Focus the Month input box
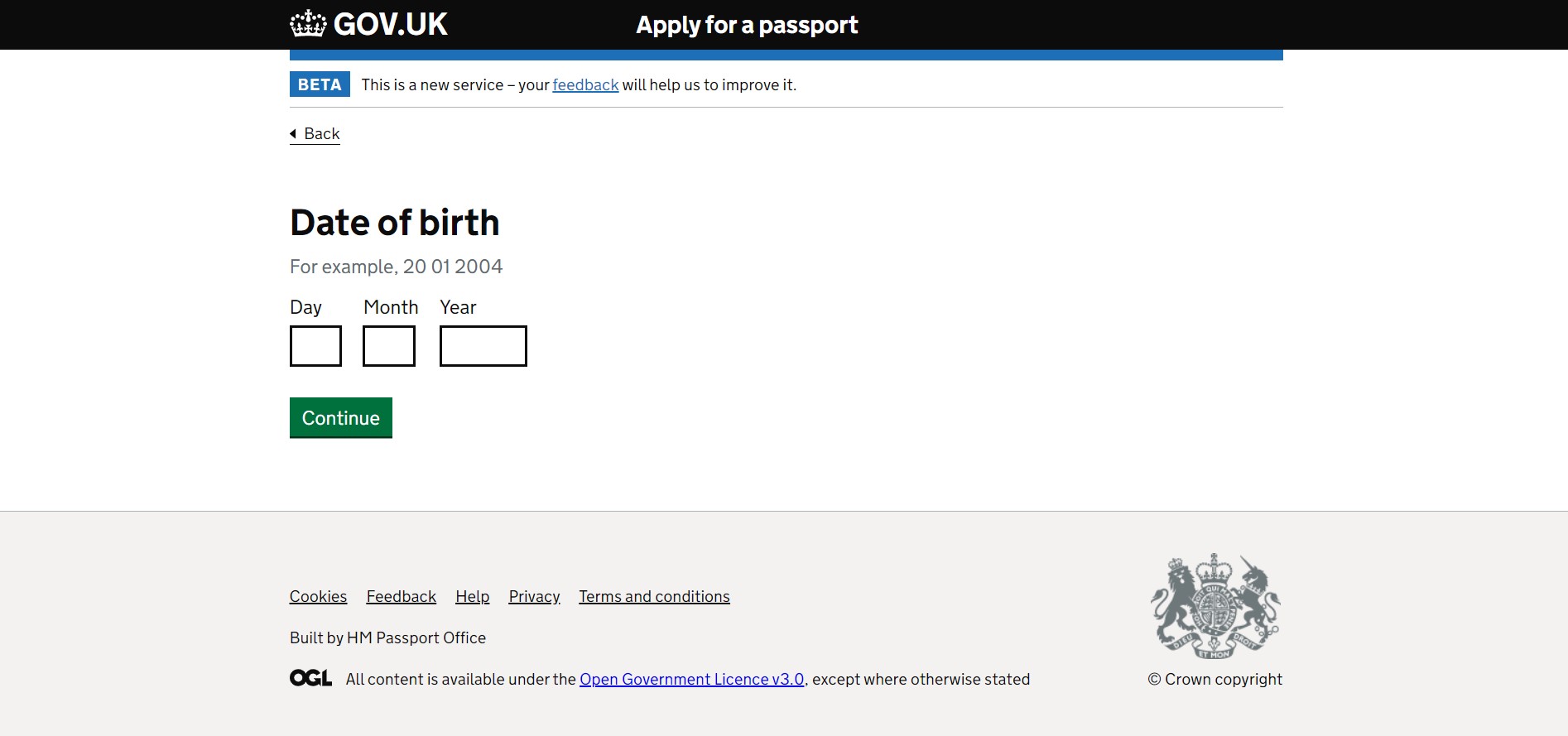 [389, 346]
